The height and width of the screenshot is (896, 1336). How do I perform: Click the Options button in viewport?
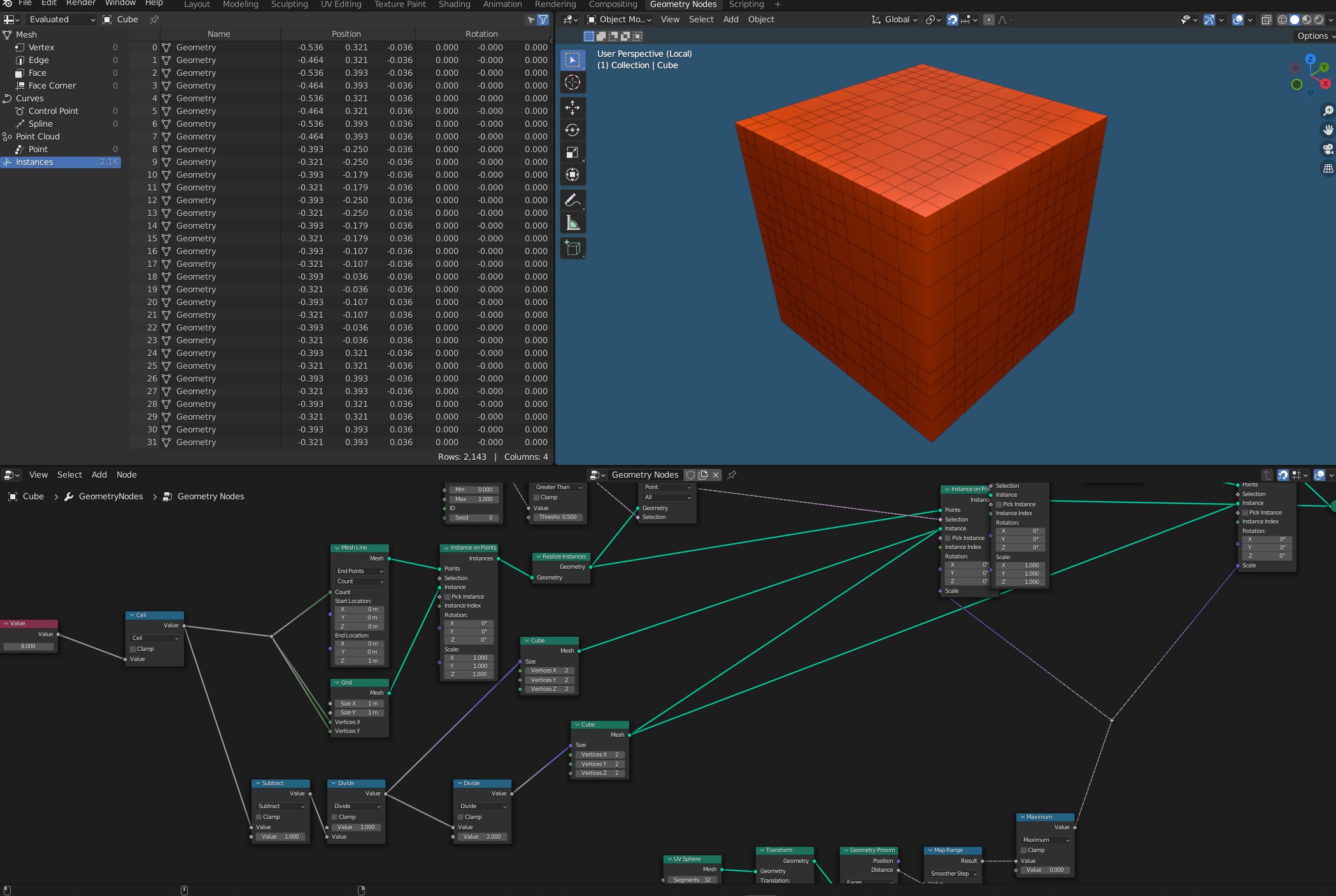click(1313, 36)
